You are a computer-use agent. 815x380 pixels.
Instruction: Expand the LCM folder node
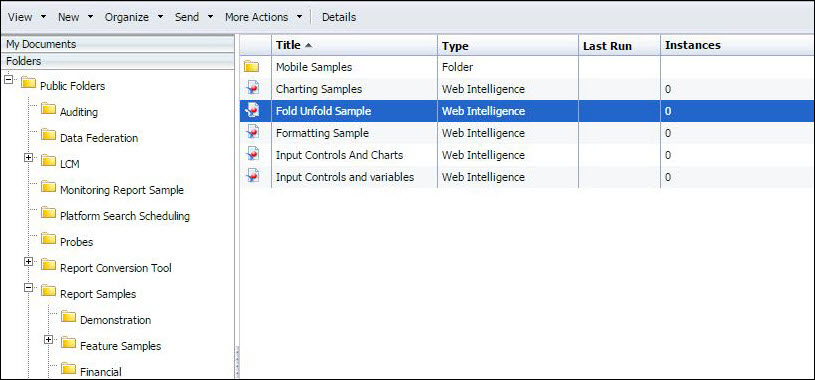pos(28,158)
